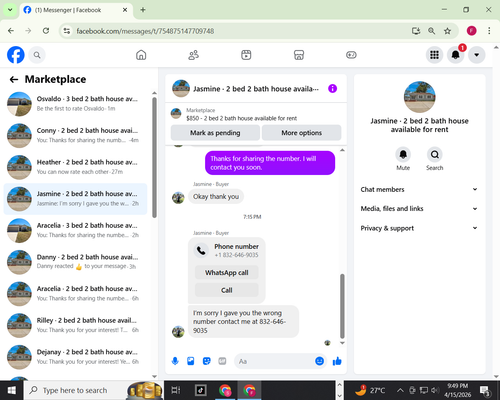
Task: Open the Marketplace storefront icon
Action: [299, 55]
